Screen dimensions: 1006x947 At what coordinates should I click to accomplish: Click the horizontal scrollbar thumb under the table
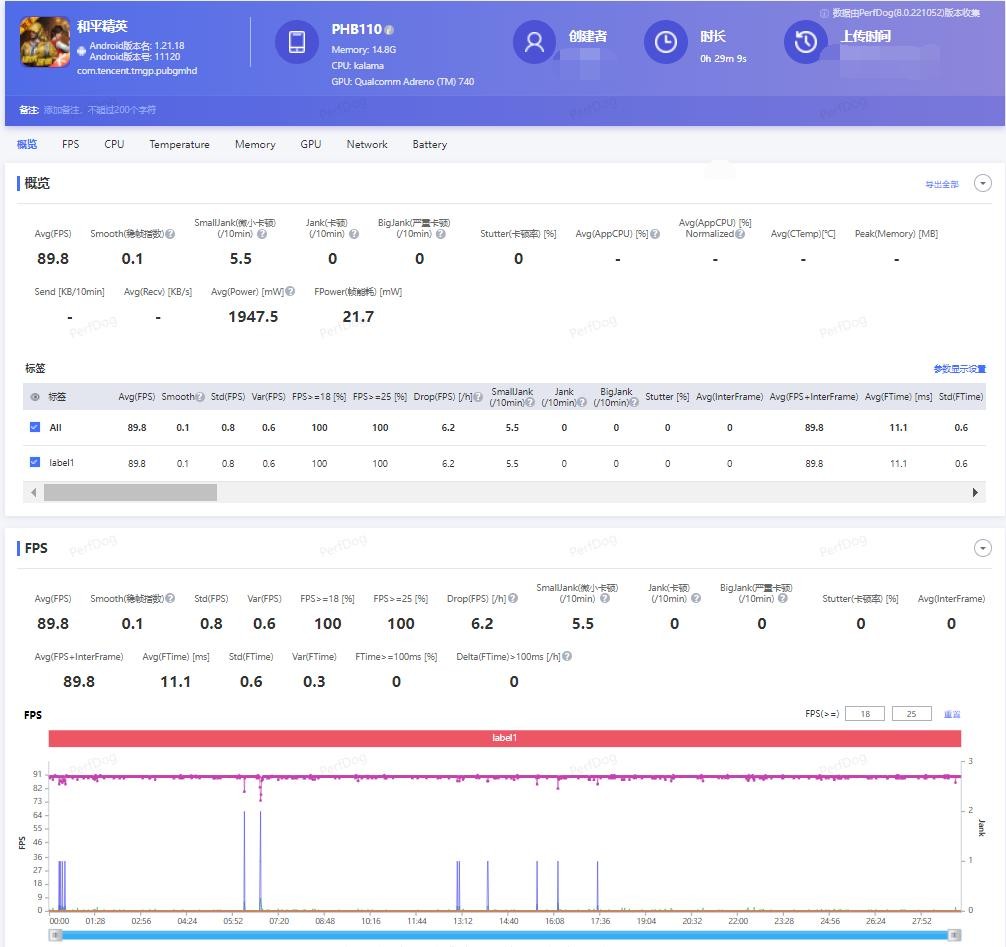[x=130, y=493]
